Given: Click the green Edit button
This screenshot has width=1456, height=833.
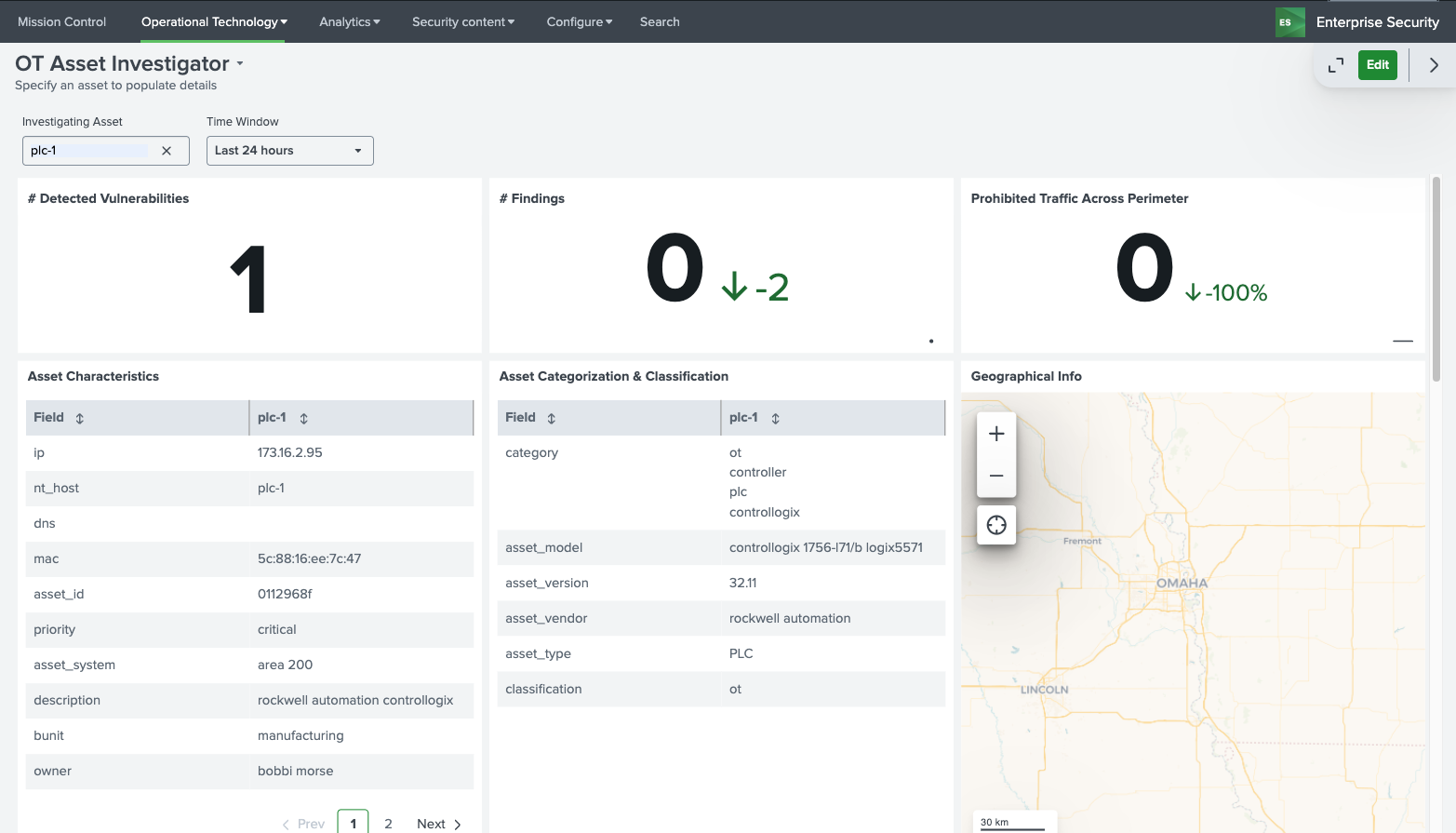Looking at the screenshot, I should pyautogui.click(x=1377, y=65).
